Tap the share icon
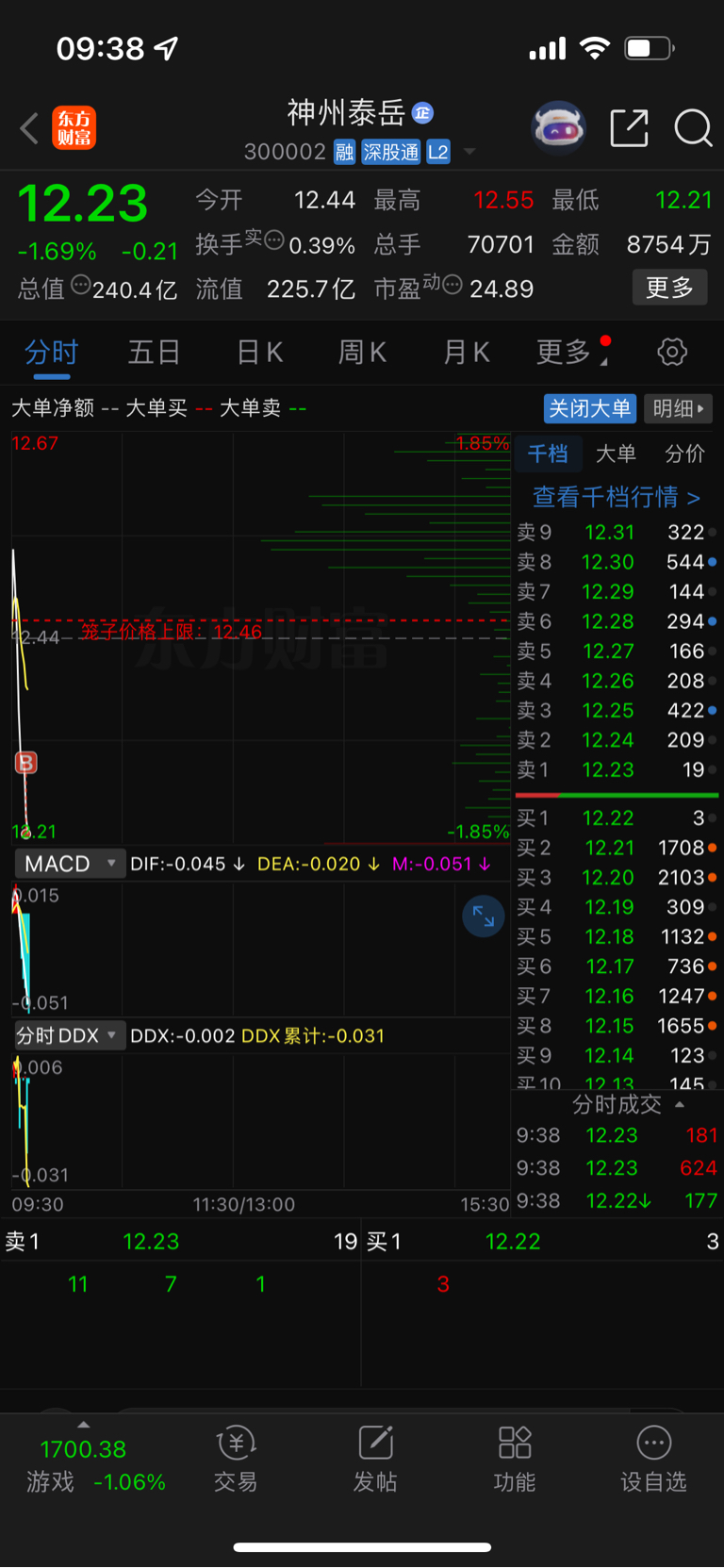 pyautogui.click(x=629, y=128)
